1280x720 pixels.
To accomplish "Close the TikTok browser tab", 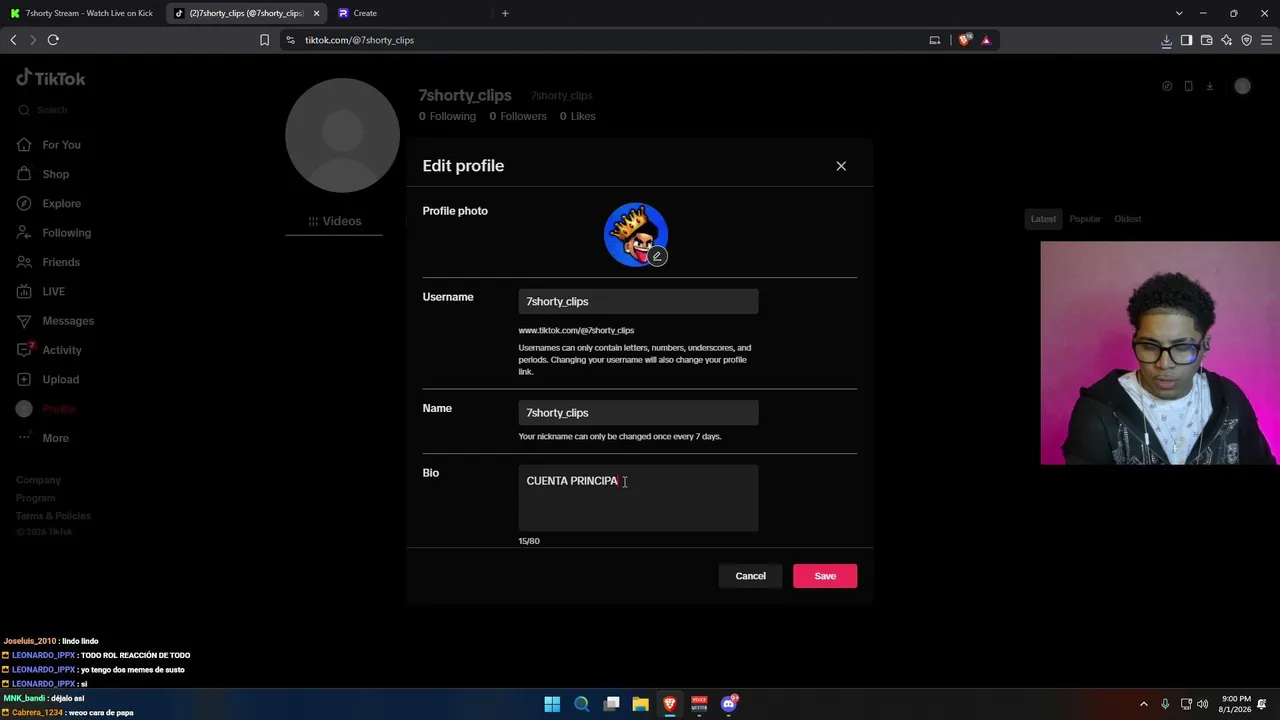I will 317,13.
